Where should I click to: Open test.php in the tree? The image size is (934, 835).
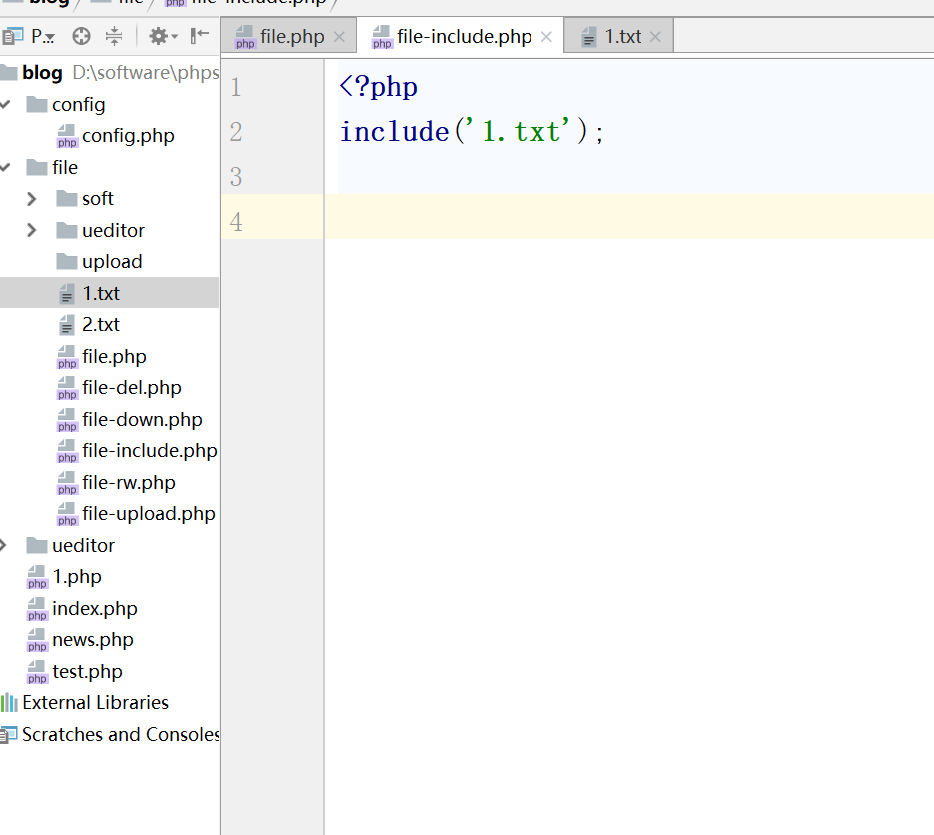87,672
